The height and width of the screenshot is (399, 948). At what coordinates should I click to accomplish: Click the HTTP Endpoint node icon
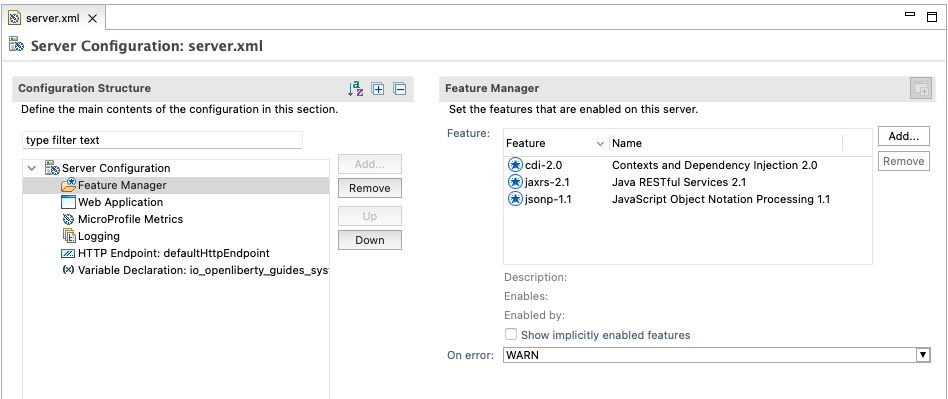click(68, 253)
